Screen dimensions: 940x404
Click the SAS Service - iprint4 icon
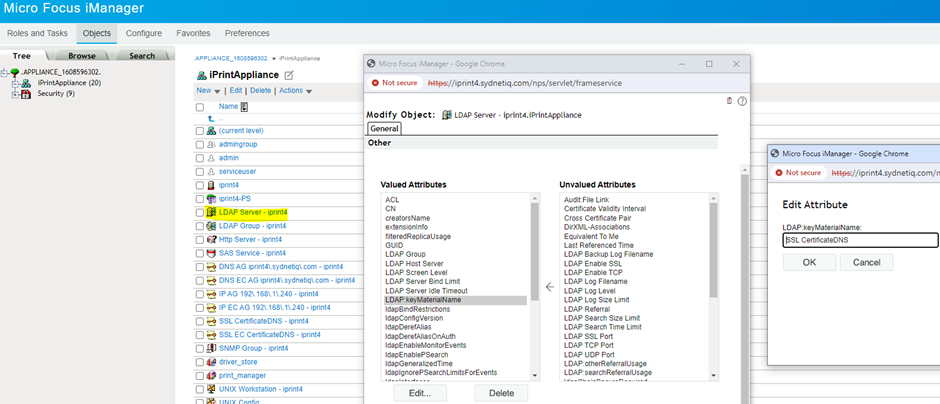click(211, 254)
